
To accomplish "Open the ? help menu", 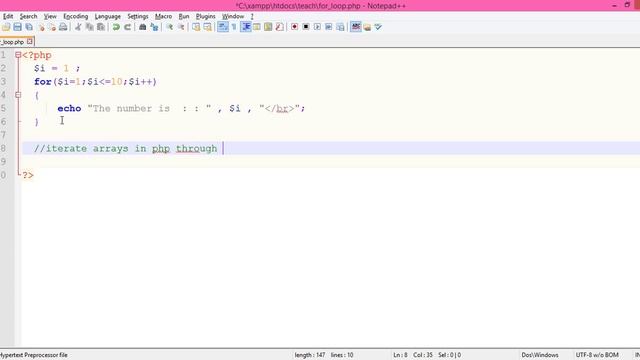I will pos(252,16).
